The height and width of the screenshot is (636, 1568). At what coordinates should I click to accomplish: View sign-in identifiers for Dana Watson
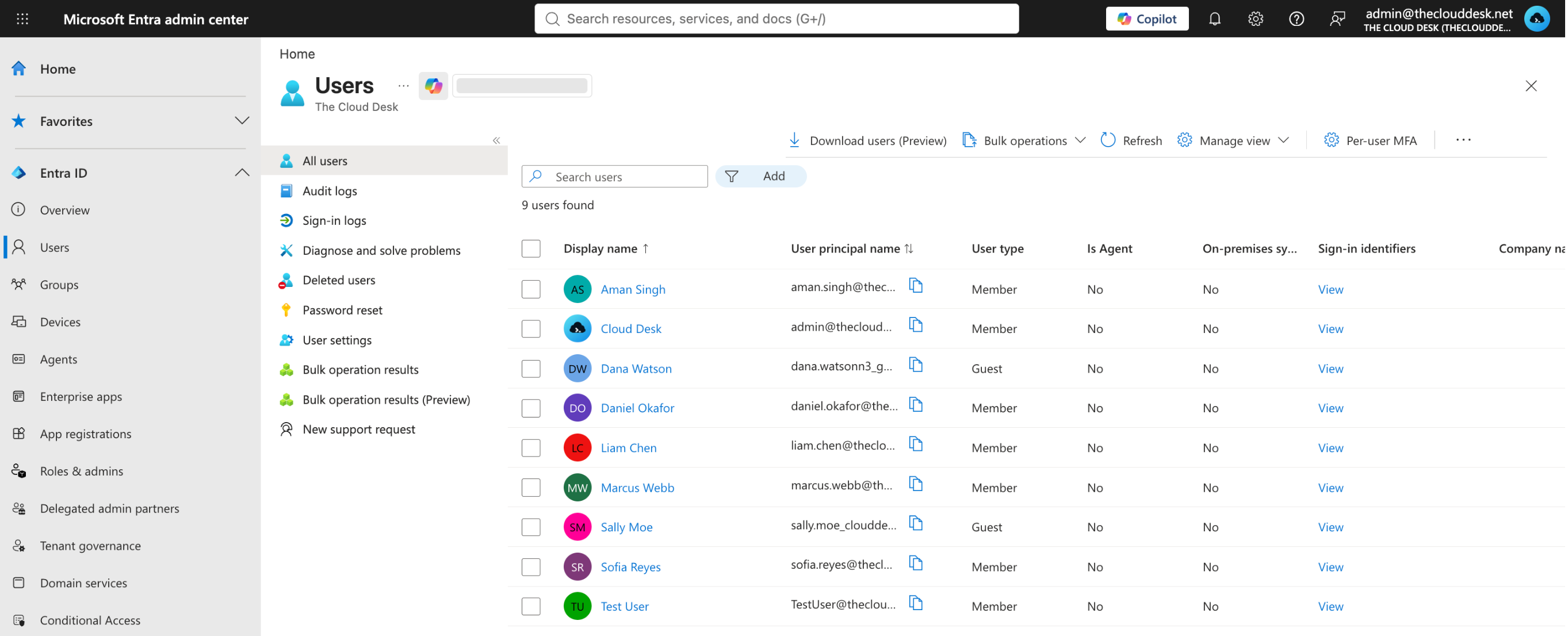point(1330,368)
